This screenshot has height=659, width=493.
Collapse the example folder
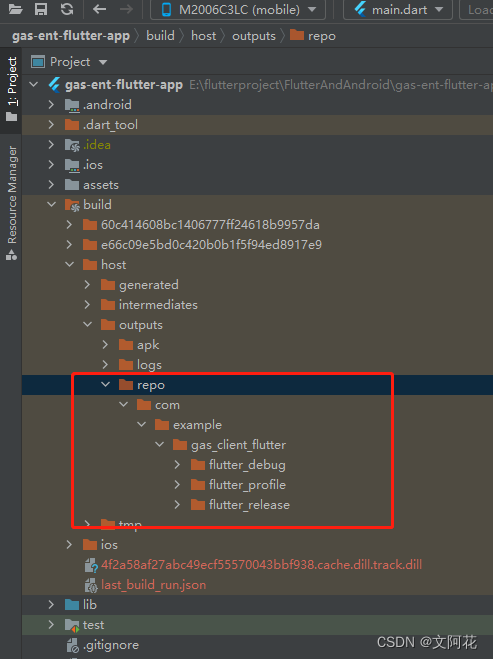[142, 424]
